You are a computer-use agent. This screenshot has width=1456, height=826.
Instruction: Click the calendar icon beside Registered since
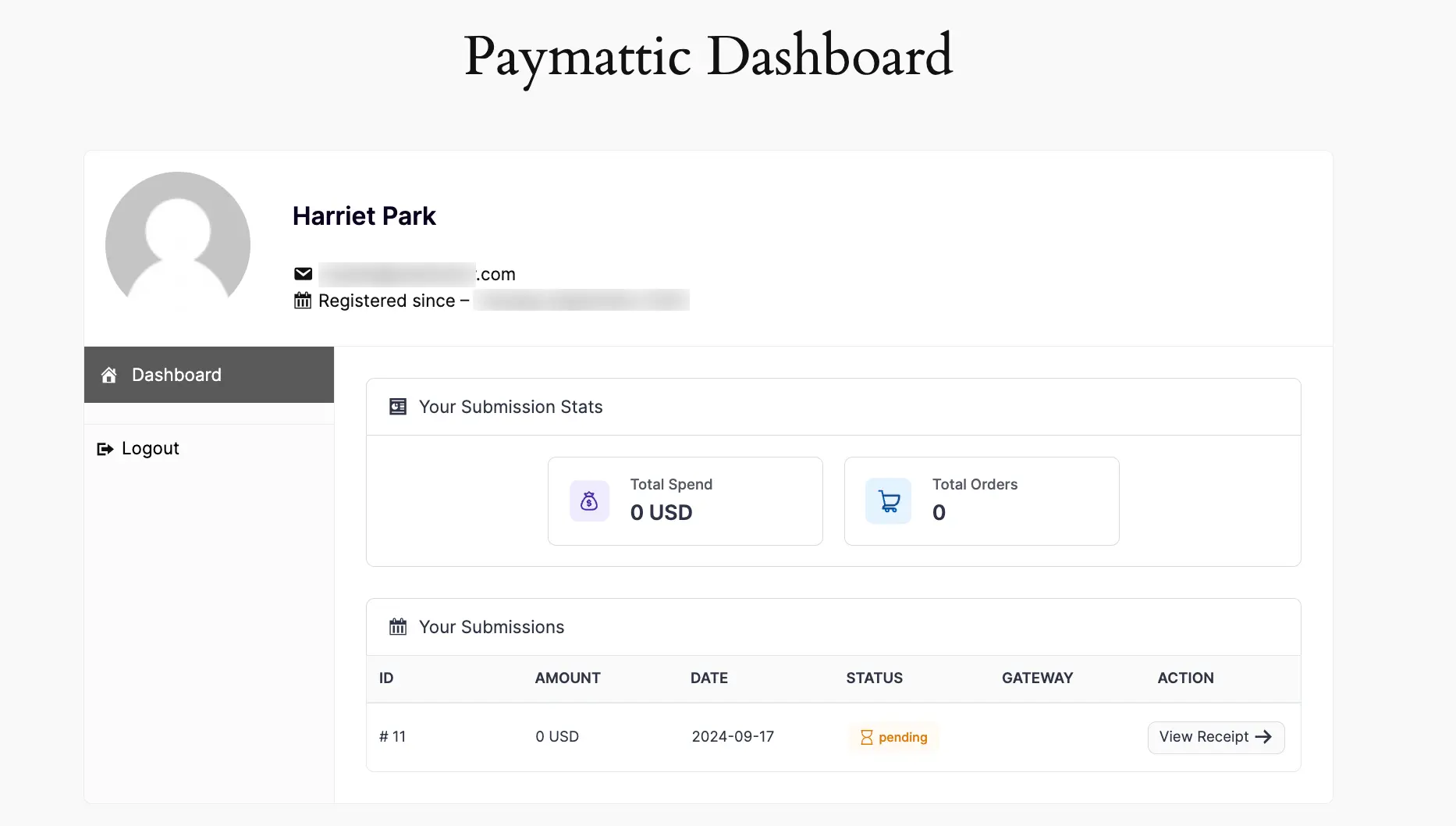tap(302, 301)
